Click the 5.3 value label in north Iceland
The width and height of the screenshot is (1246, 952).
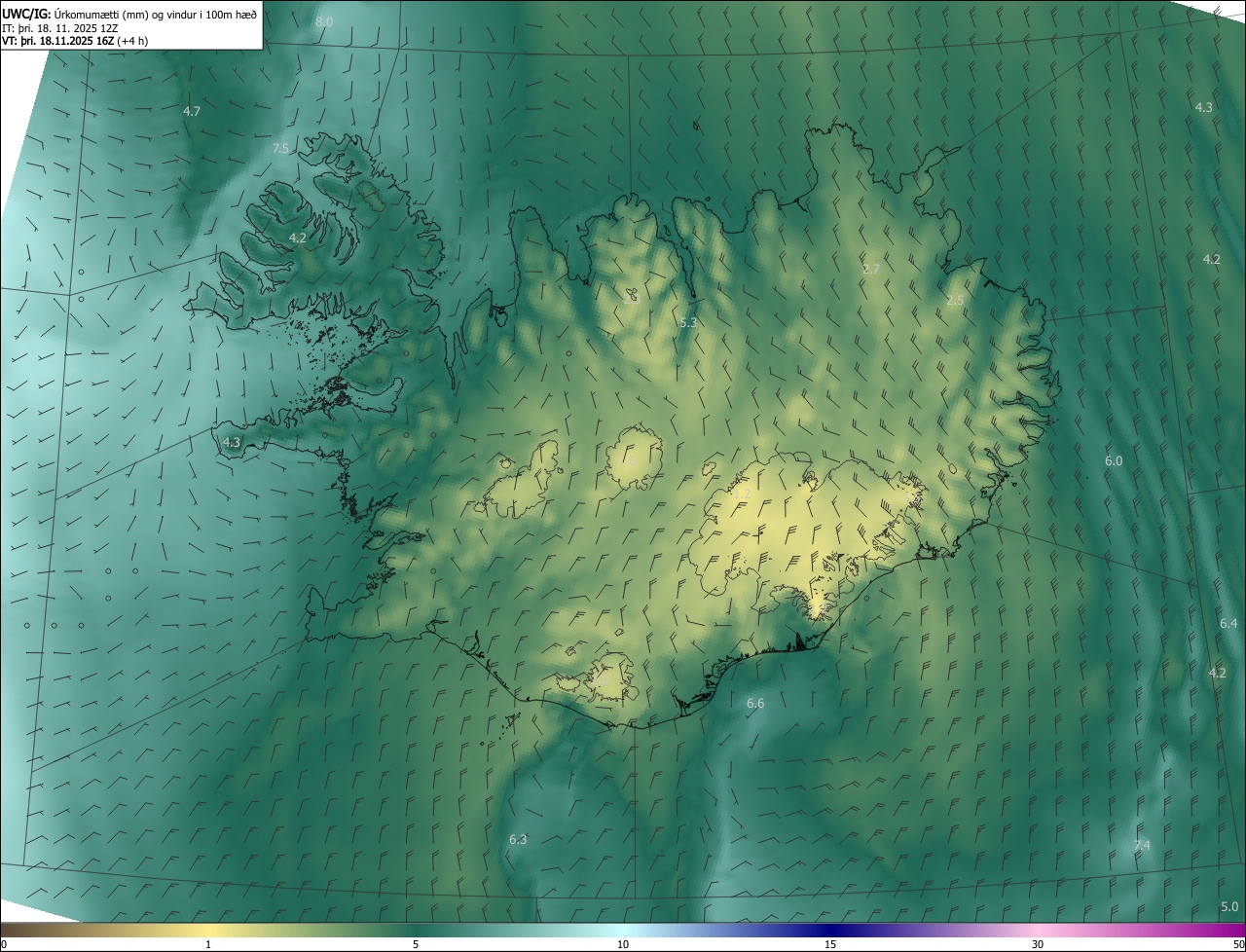pos(688,321)
